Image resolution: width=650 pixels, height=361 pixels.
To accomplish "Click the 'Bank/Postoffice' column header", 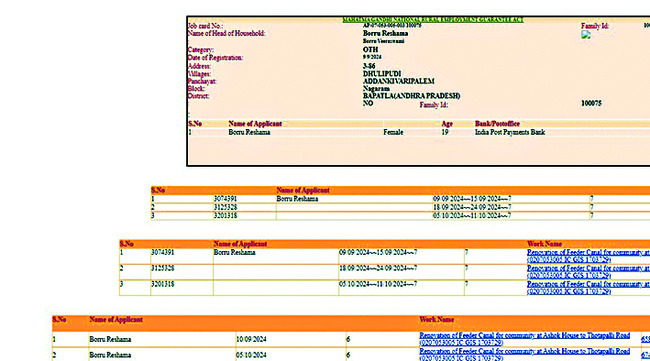I will tap(497, 124).
